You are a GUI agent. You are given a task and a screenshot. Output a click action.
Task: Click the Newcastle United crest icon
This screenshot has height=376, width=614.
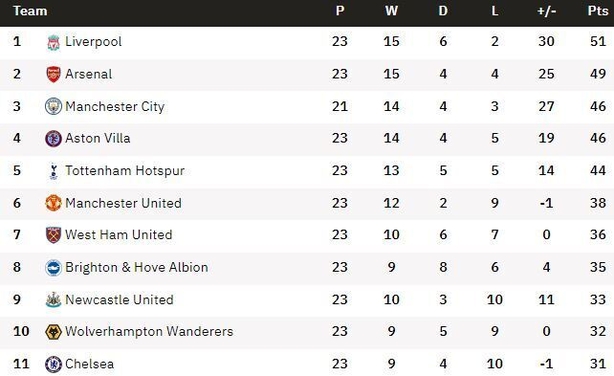tap(53, 300)
